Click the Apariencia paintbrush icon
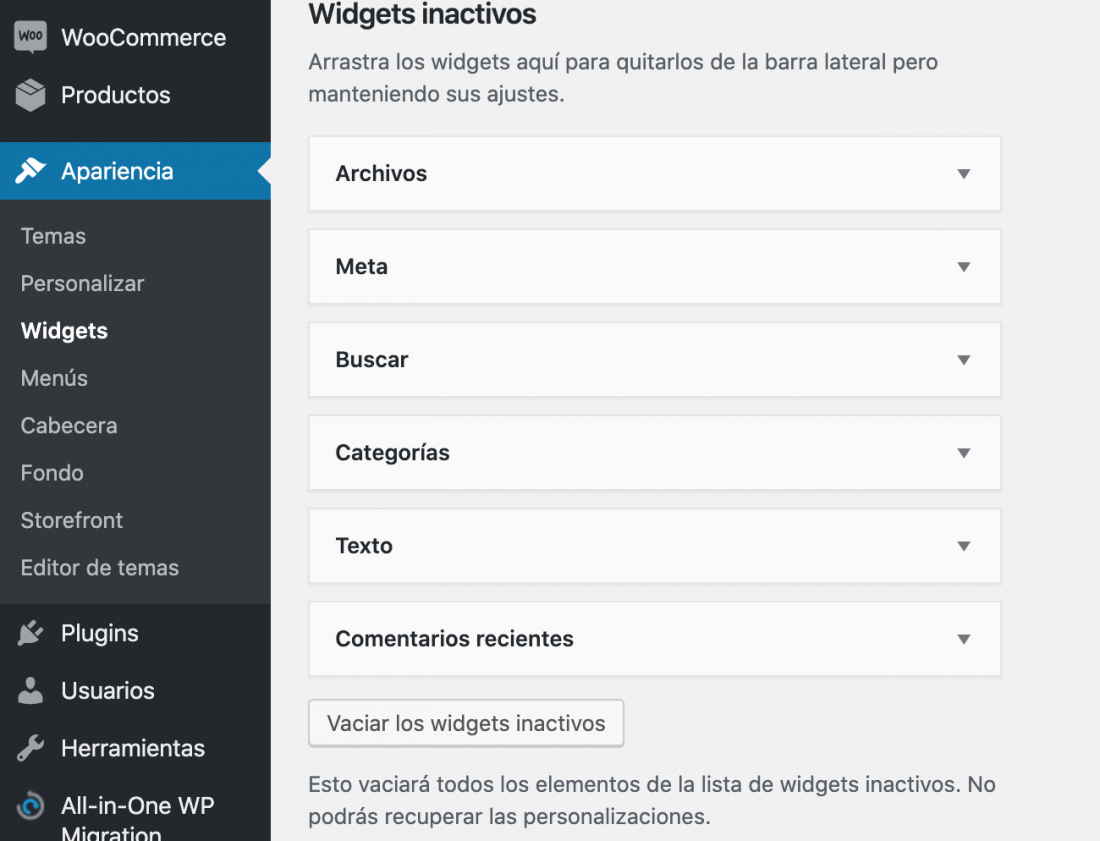This screenshot has height=841, width=1100. (30, 170)
